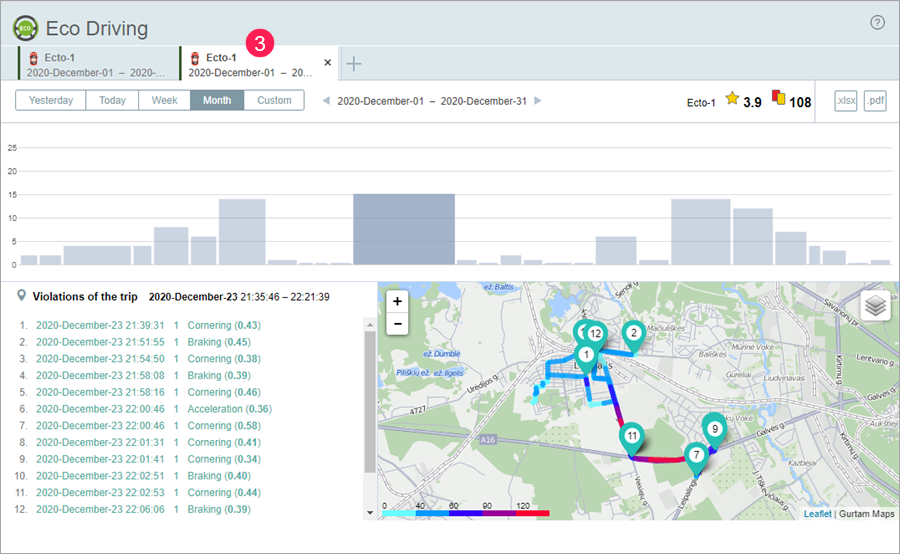Screen dimensions: 900x554
Task: Zoom out on the map
Action: click(397, 323)
